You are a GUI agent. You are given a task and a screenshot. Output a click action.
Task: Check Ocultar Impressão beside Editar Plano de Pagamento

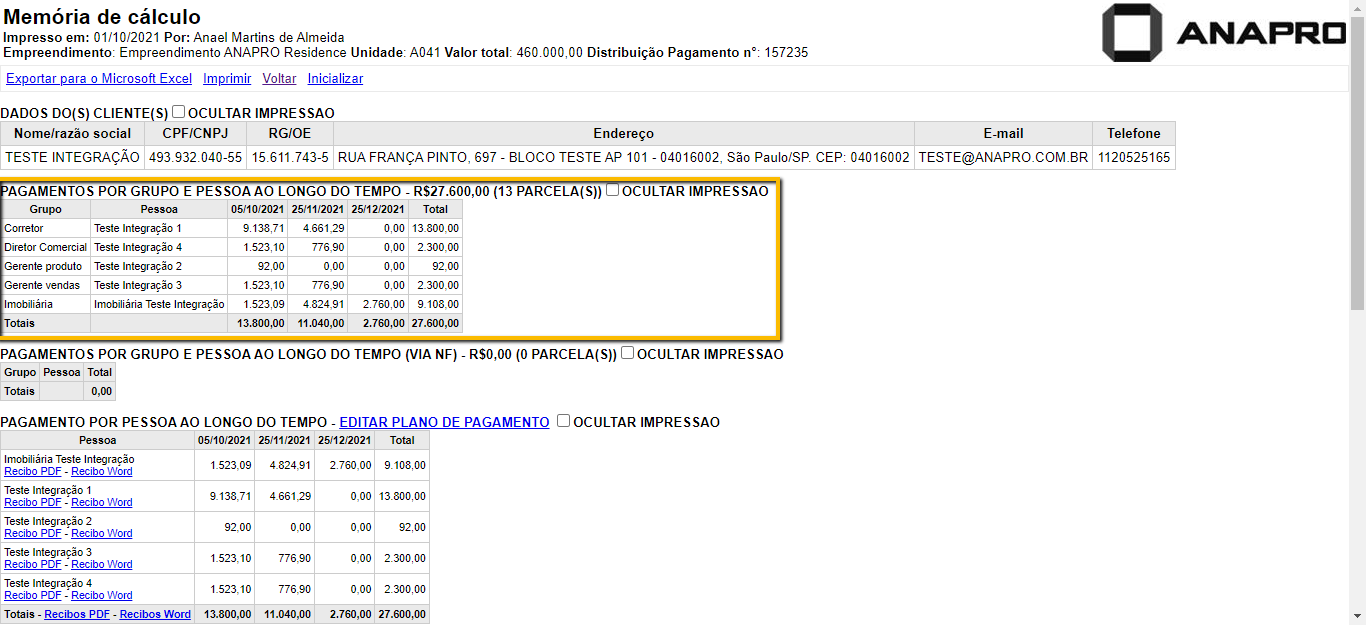(x=564, y=421)
